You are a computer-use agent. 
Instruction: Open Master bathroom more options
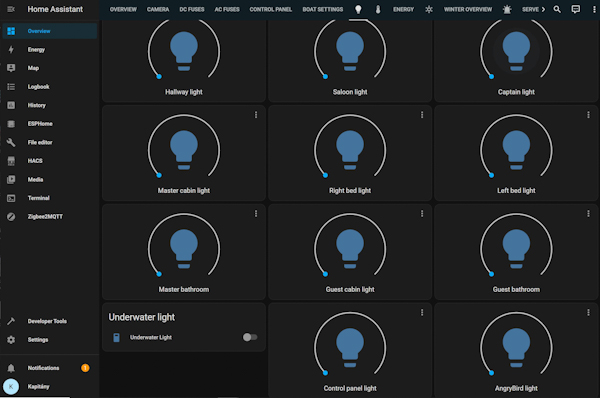point(256,214)
